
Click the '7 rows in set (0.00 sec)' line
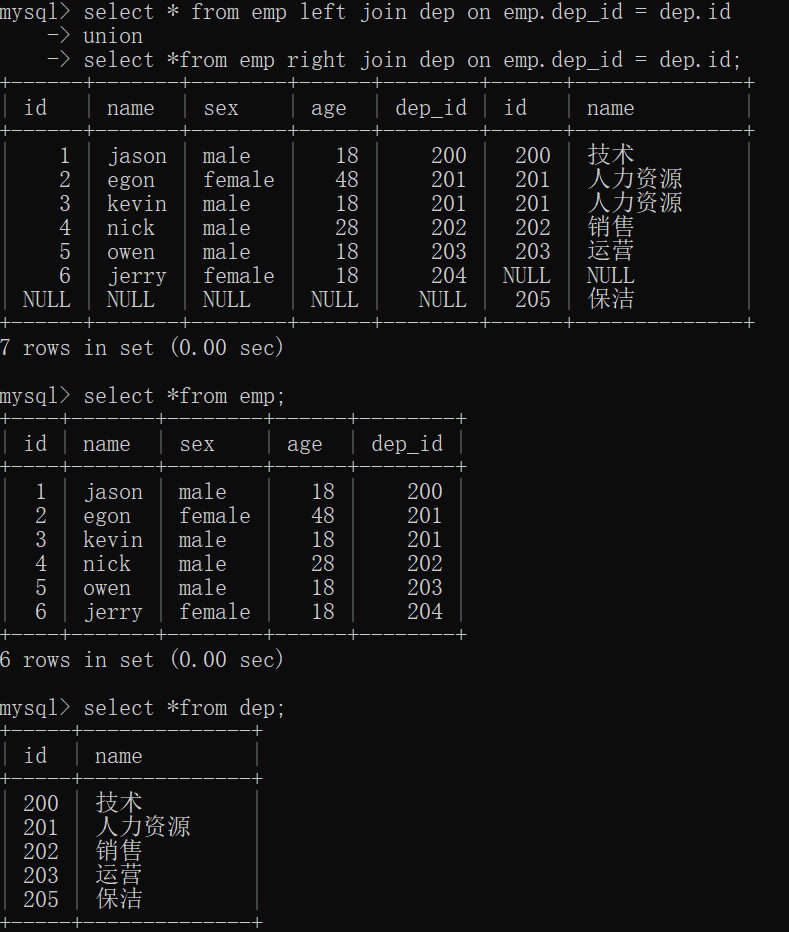tap(142, 348)
